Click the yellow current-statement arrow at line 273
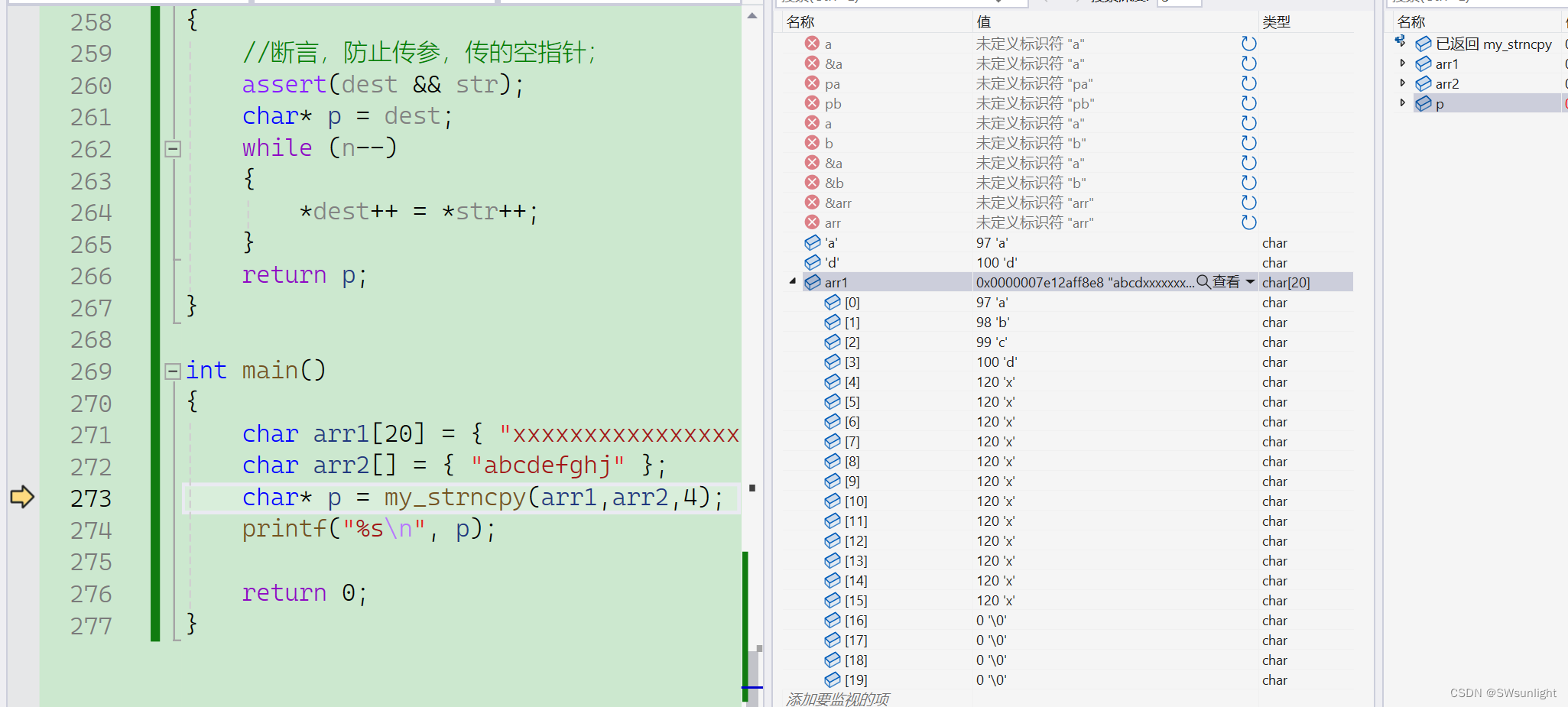1568x707 pixels. pyautogui.click(x=22, y=497)
